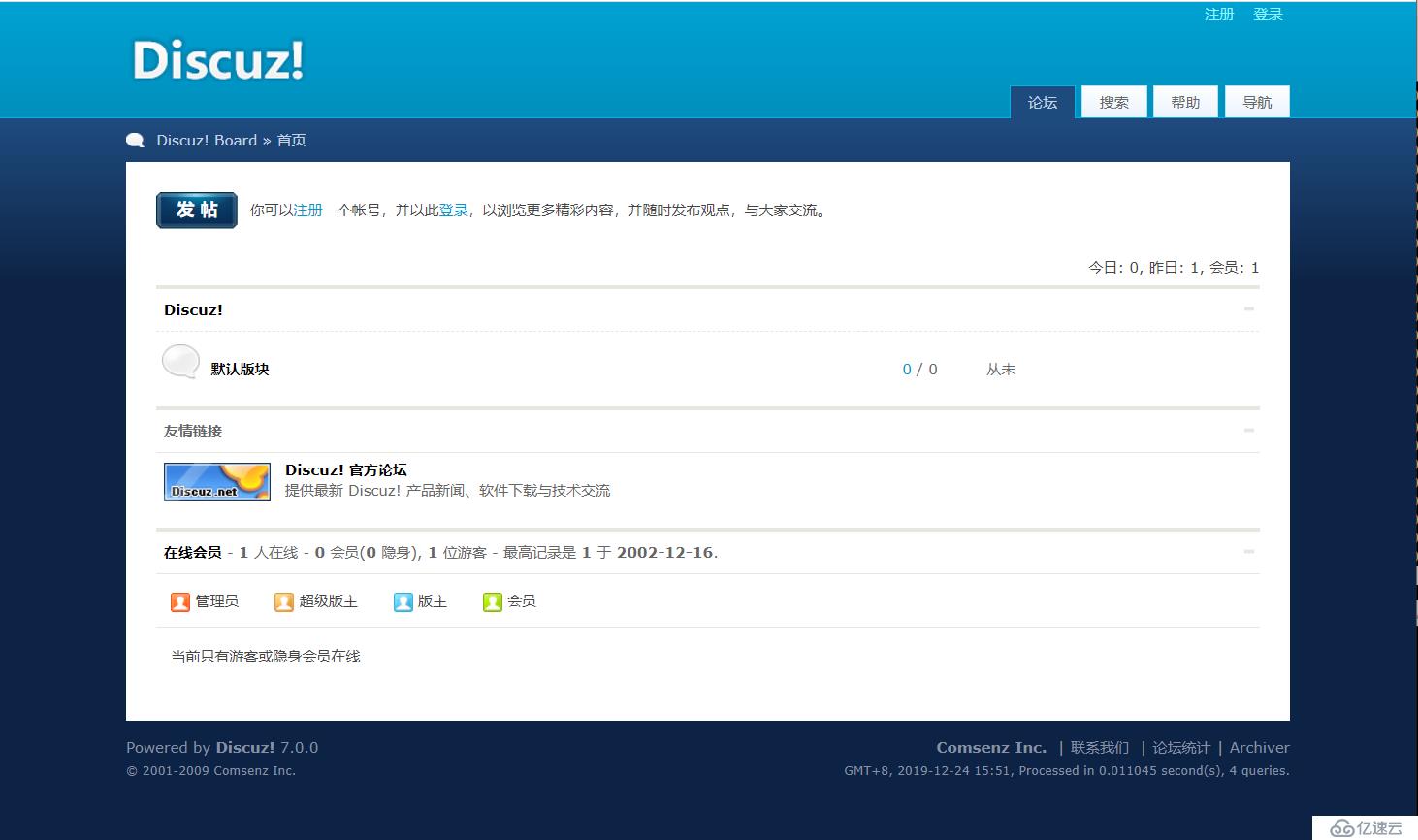Open 论坛统计 footer link
The width and height of the screenshot is (1418, 840).
click(1181, 748)
